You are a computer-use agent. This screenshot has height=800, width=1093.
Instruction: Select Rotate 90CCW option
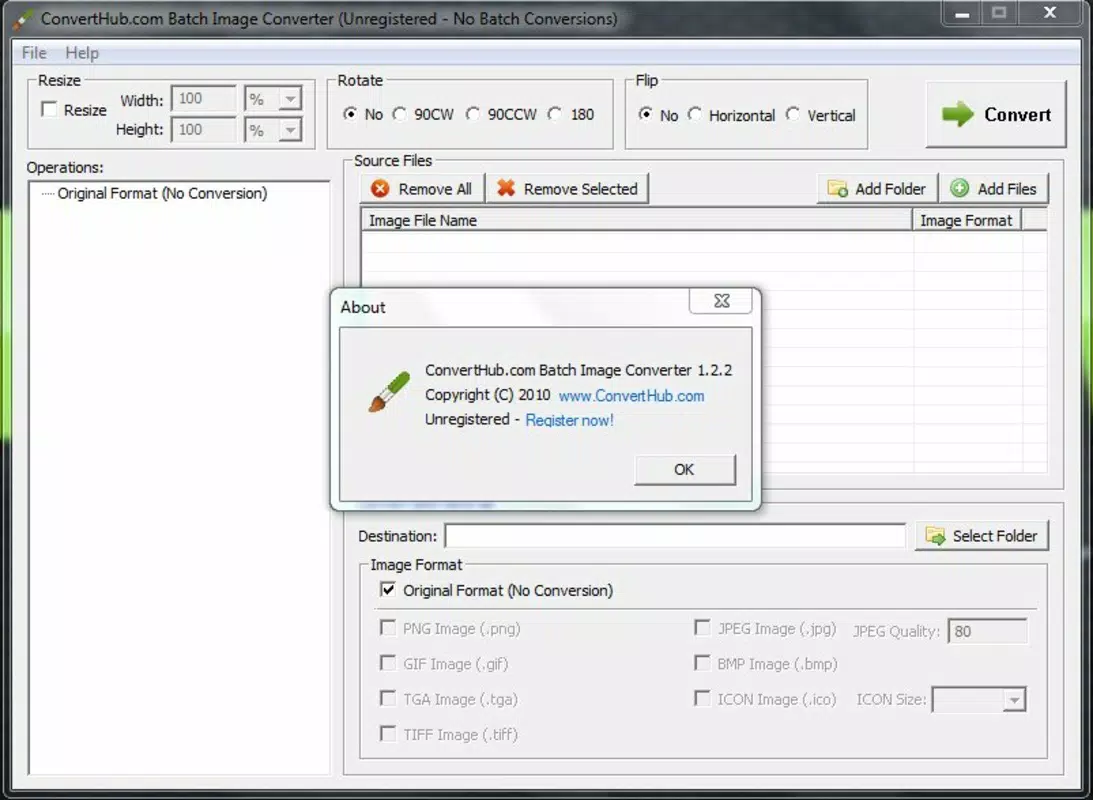473,114
